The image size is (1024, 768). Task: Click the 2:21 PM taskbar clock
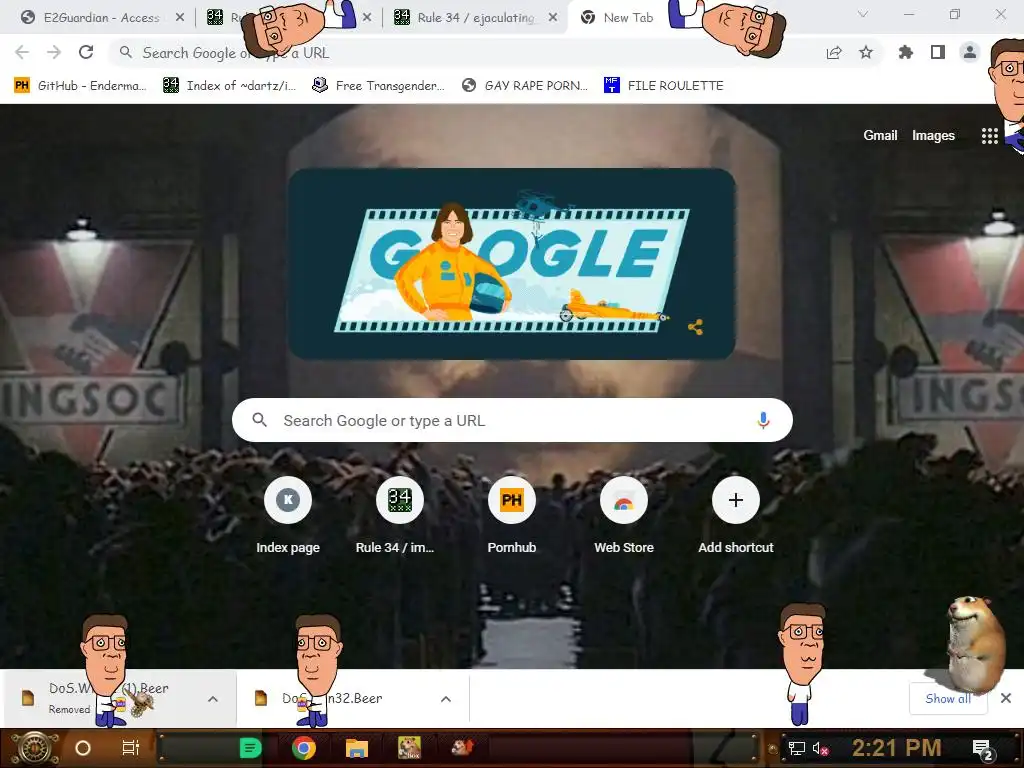tap(897, 748)
